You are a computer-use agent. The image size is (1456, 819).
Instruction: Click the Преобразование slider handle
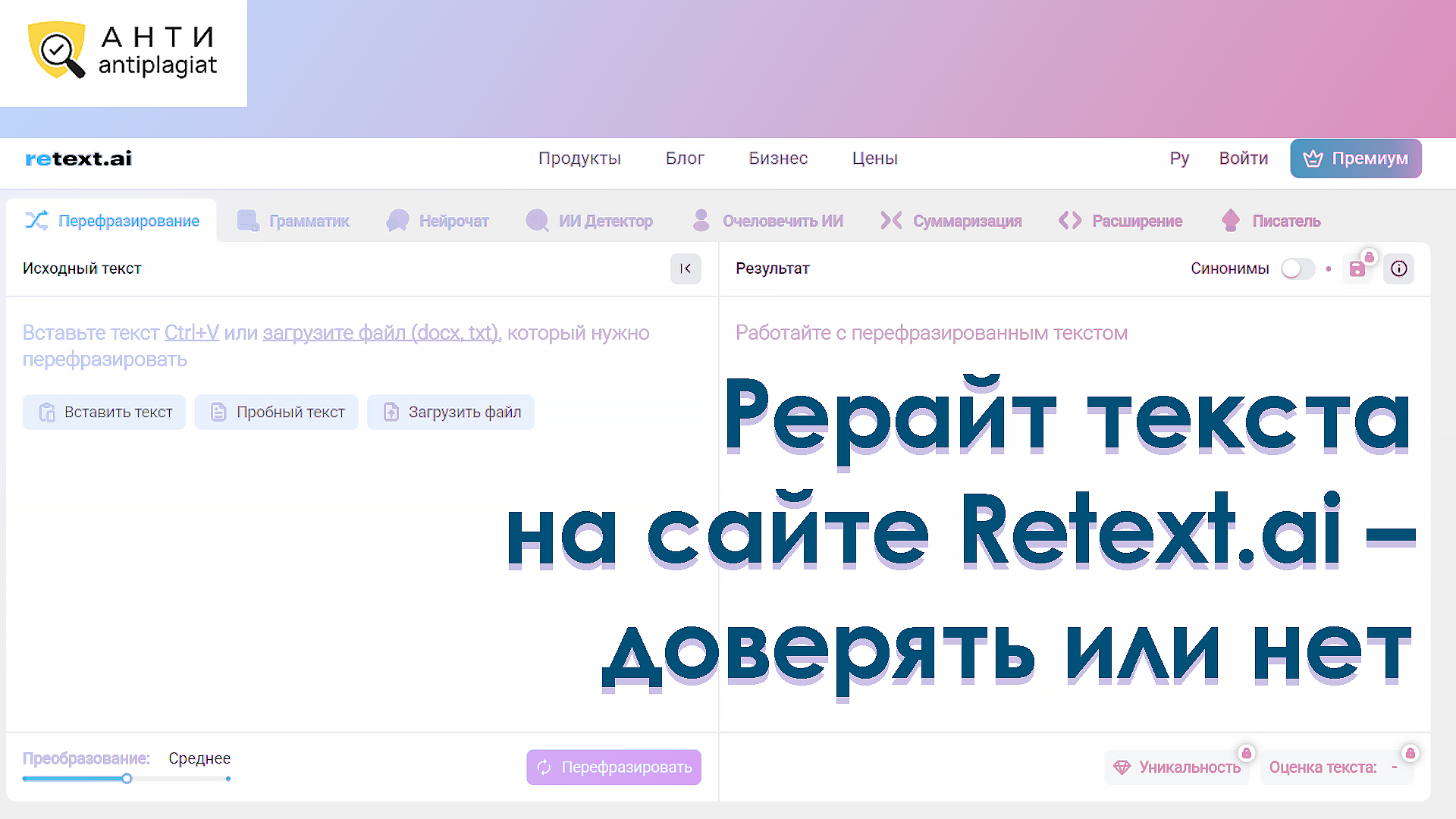[x=127, y=778]
